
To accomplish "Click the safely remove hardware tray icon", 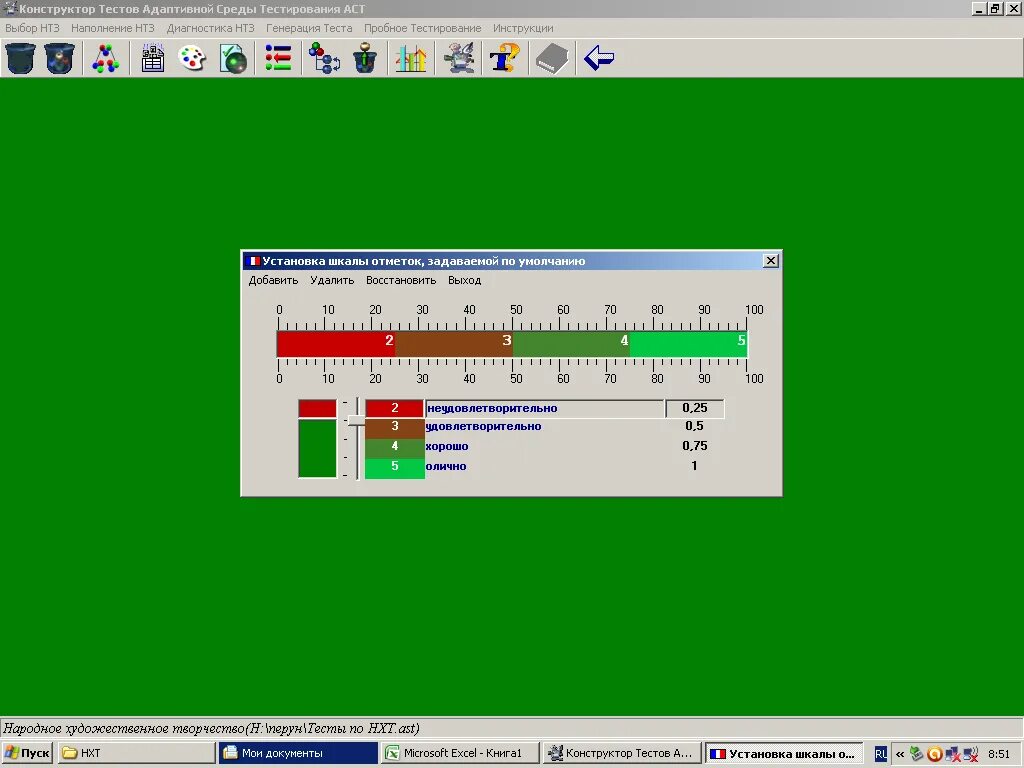I will (917, 754).
